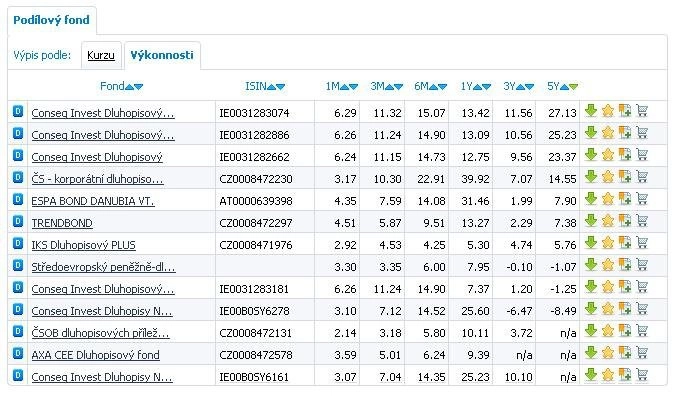Click cart icon for AXA CEE Dluhopisový fond

tap(642, 353)
